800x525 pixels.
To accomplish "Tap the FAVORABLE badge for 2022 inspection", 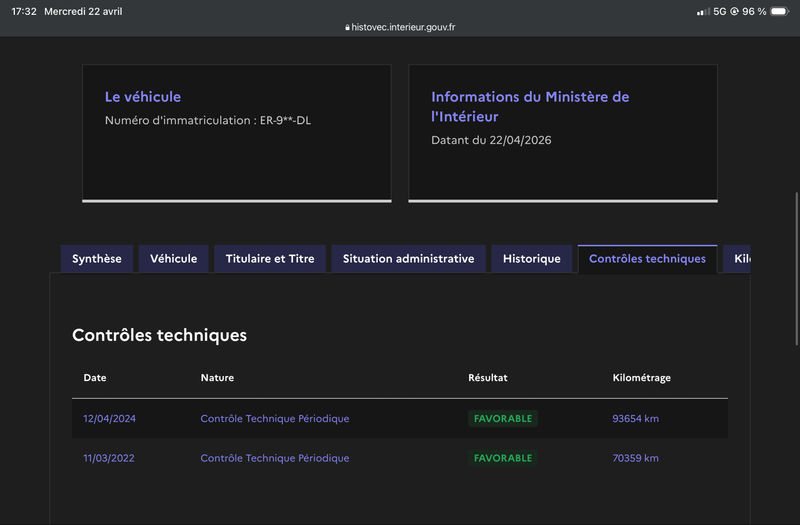I will [503, 458].
